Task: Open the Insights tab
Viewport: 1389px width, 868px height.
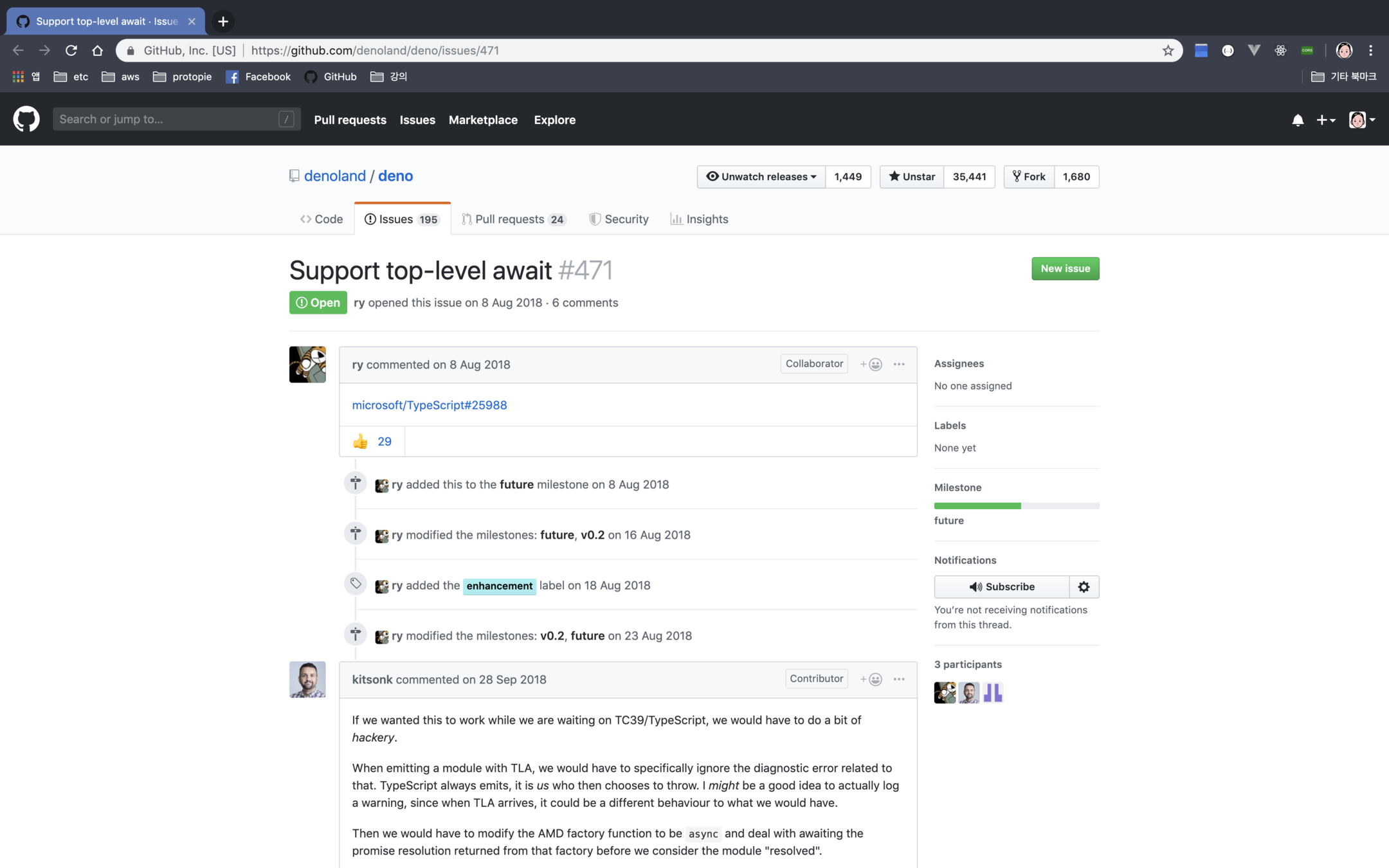Action: (x=699, y=219)
